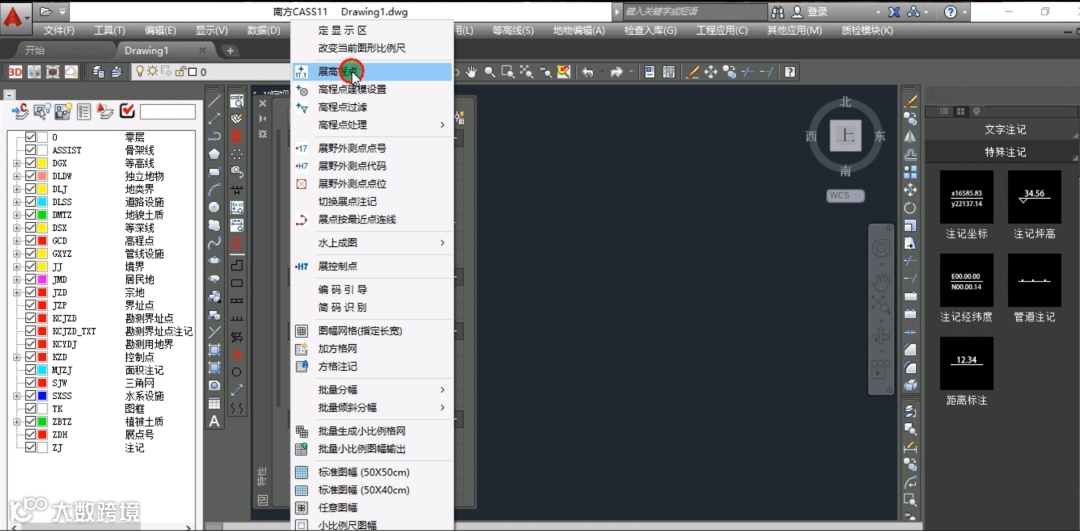
Task: Click the Open folder quick-access icon
Action: point(46,11)
